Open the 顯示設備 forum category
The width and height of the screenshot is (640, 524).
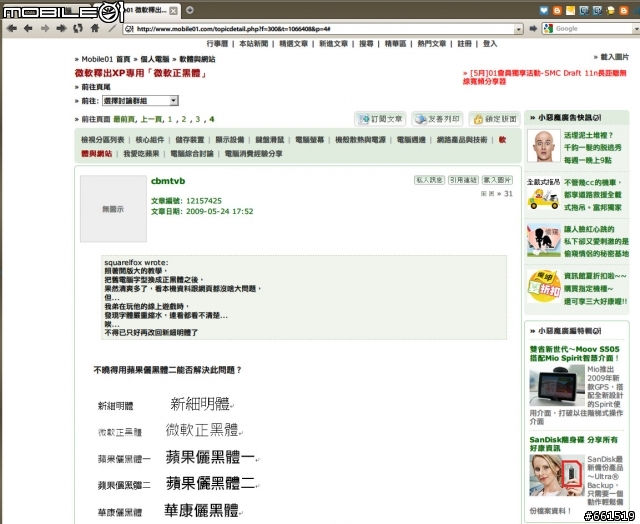(x=230, y=140)
